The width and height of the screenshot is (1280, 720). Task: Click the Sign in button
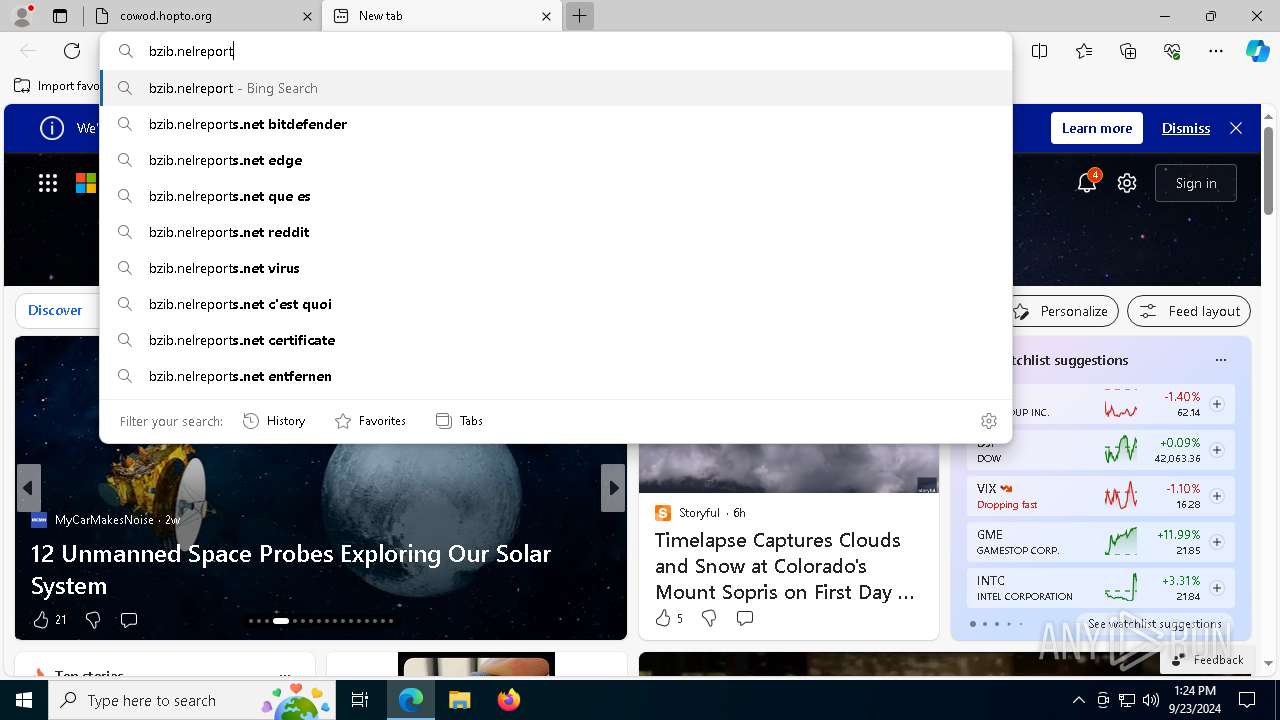click(1196, 183)
